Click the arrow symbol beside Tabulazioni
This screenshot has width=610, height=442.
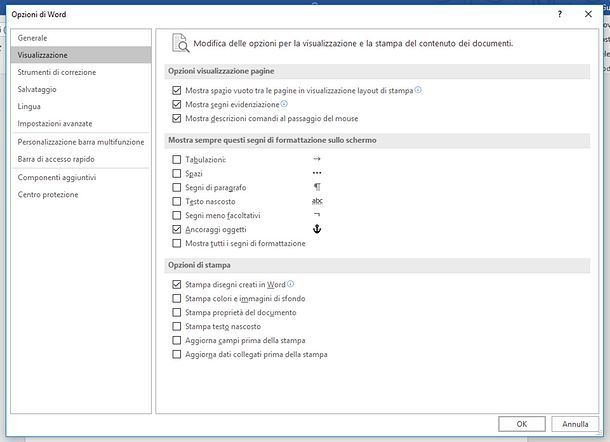317,159
